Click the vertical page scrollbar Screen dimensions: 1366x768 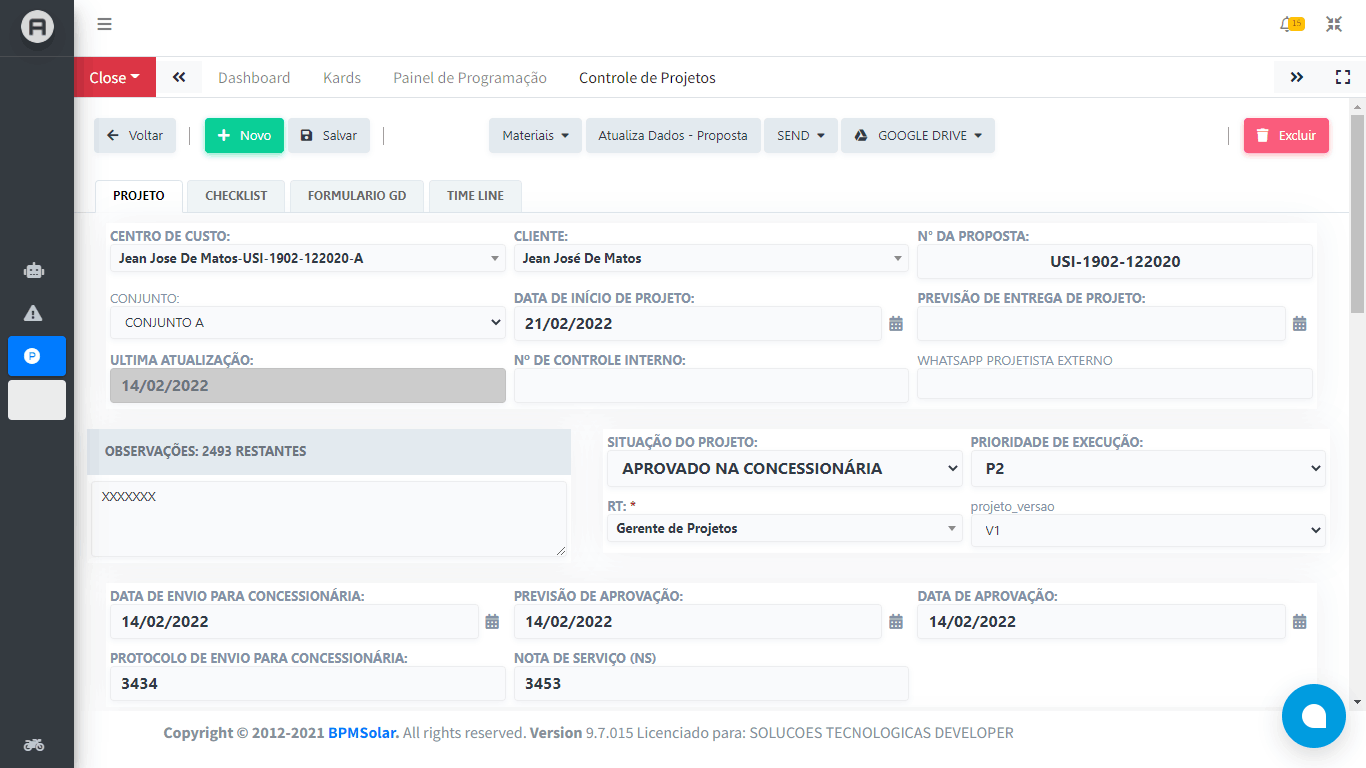click(1357, 400)
